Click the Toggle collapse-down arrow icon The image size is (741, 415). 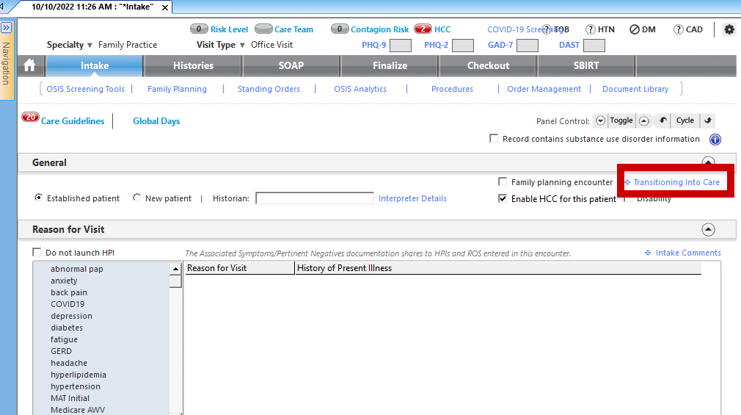(600, 121)
